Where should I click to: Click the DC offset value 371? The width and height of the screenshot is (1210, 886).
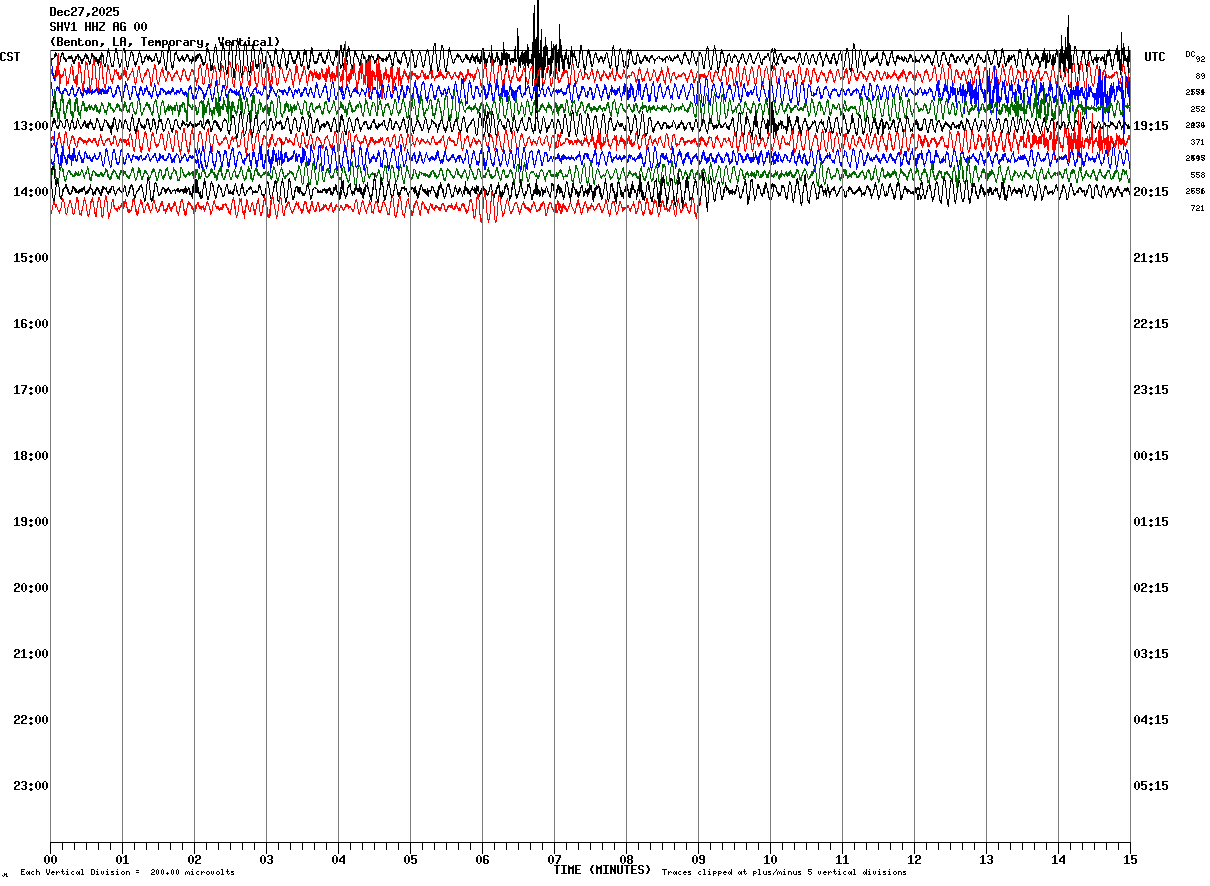pyautogui.click(x=1197, y=142)
